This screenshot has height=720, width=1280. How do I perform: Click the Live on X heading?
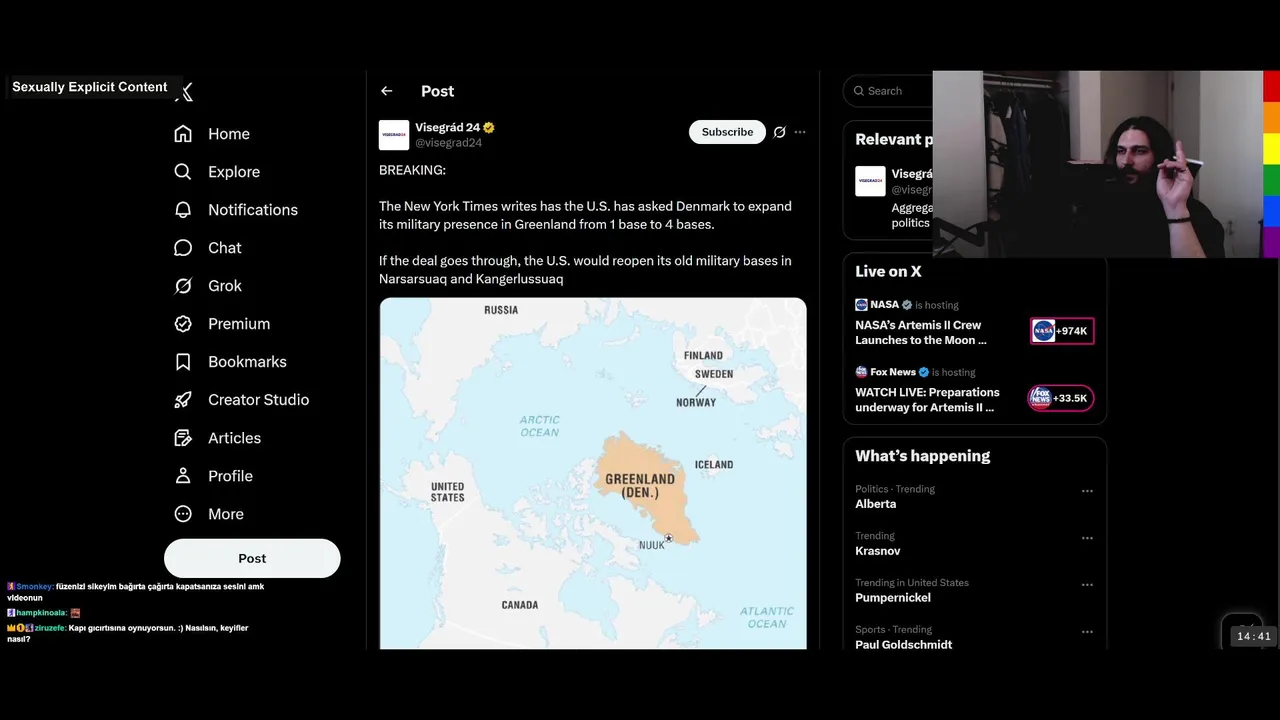point(888,271)
